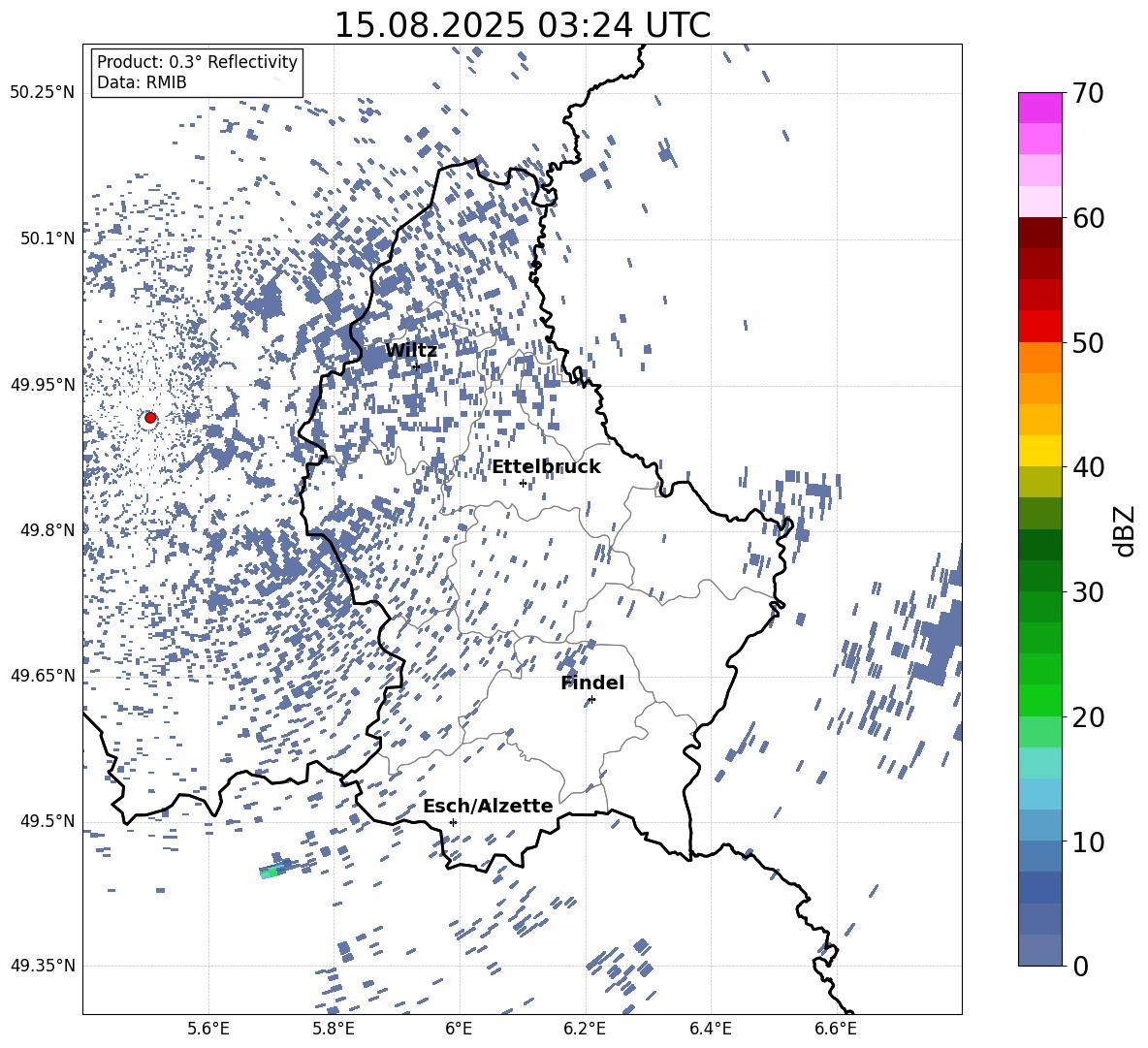Image resolution: width=1148 pixels, height=1048 pixels.
Task: Click the colorbar value 20
Action: pyautogui.click(x=1088, y=716)
